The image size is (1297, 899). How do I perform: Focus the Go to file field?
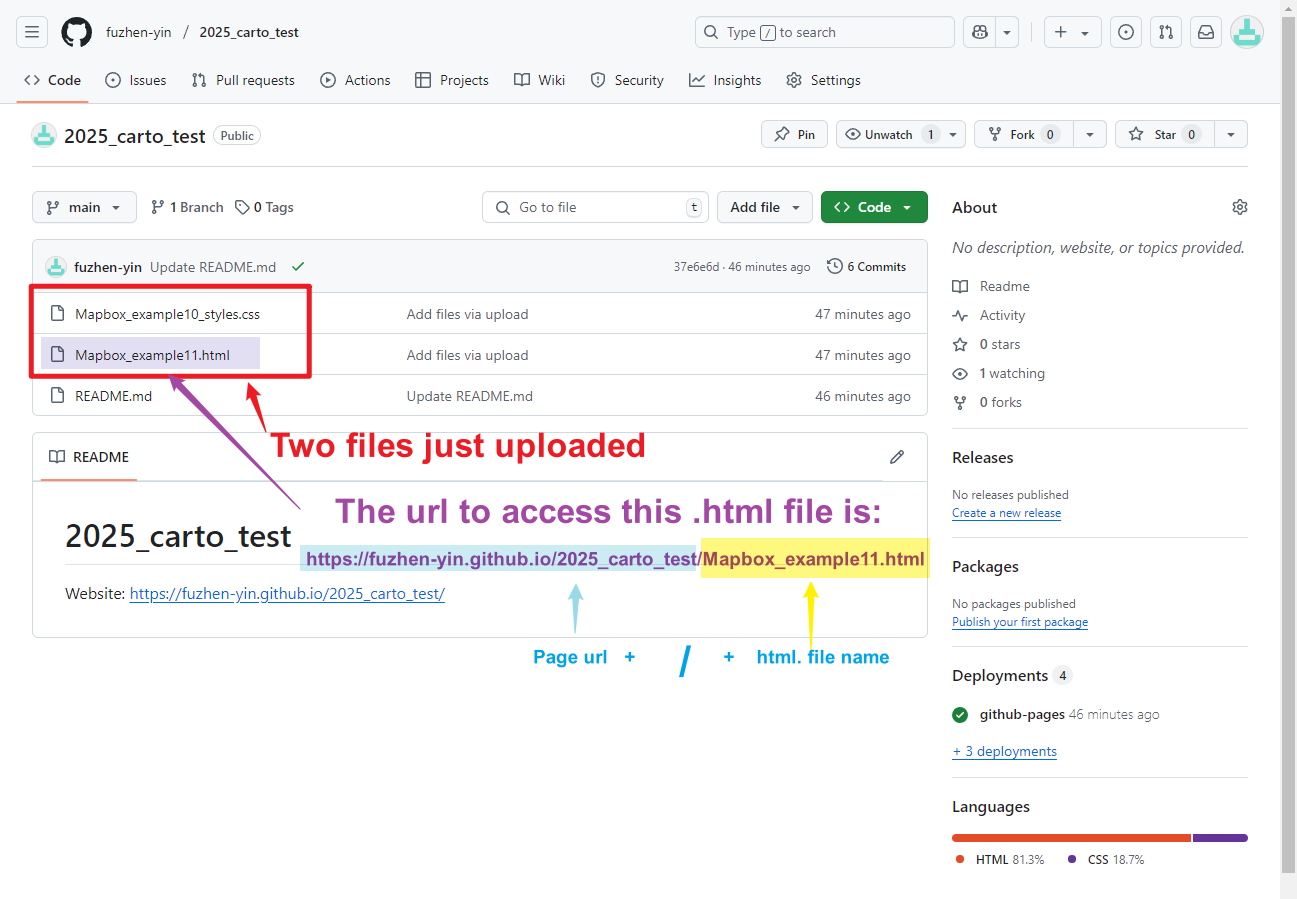point(596,207)
